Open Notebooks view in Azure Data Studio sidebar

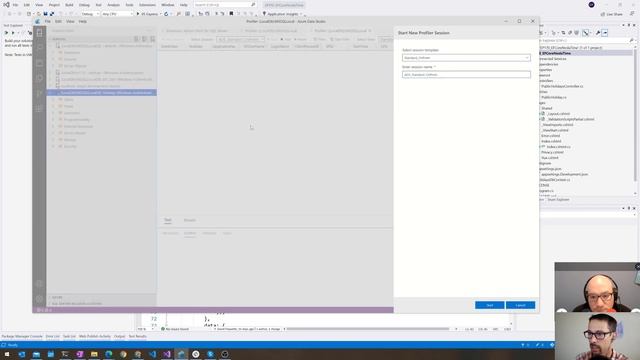(40, 63)
